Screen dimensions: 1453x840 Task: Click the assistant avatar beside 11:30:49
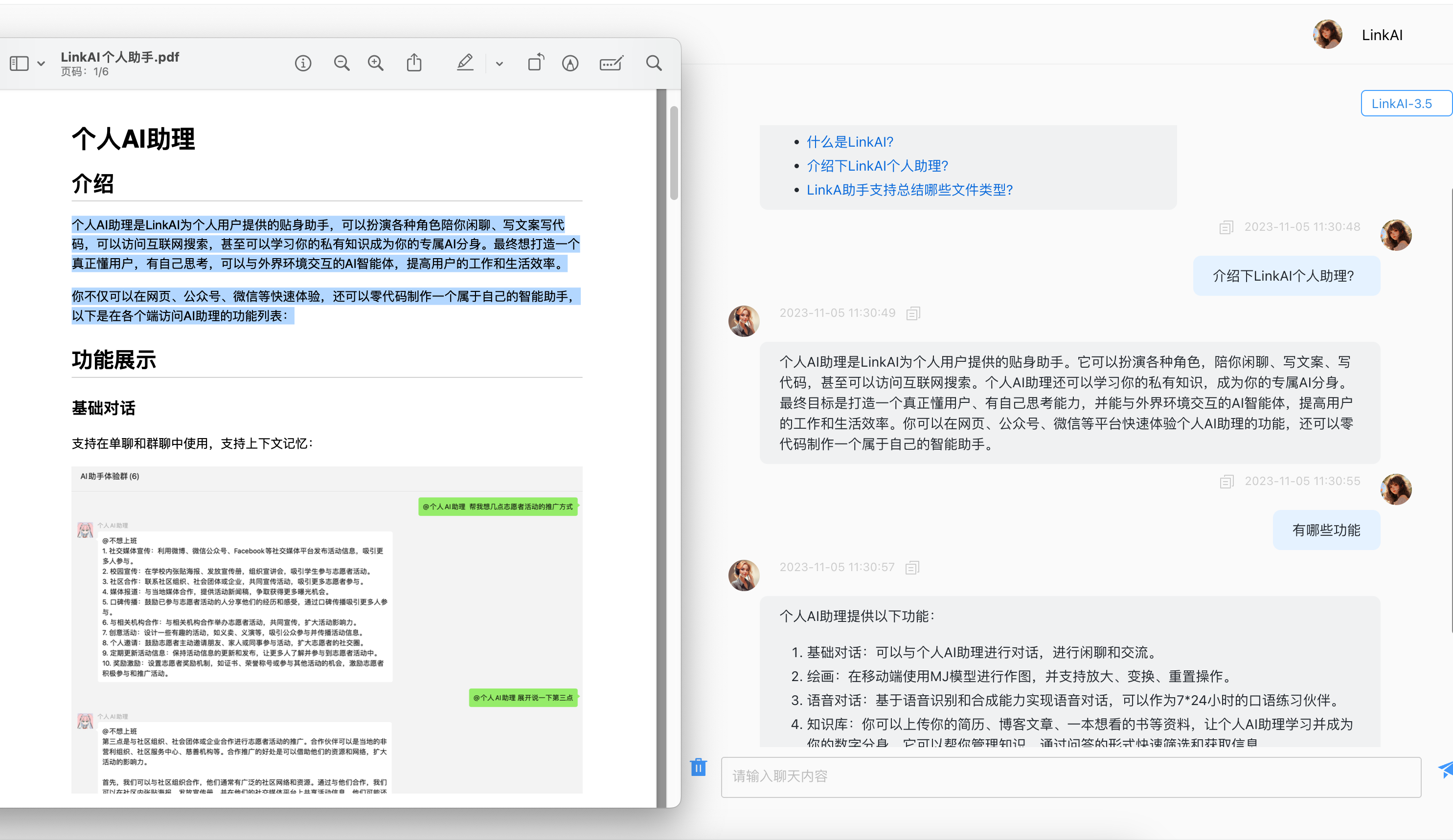point(743,321)
